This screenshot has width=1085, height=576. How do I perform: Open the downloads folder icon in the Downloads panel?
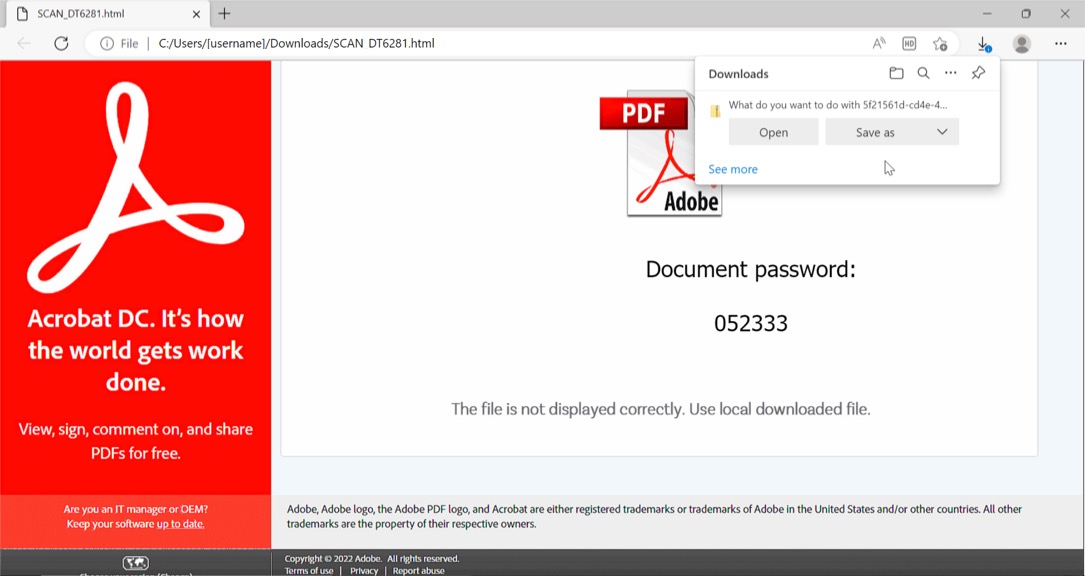pos(896,73)
